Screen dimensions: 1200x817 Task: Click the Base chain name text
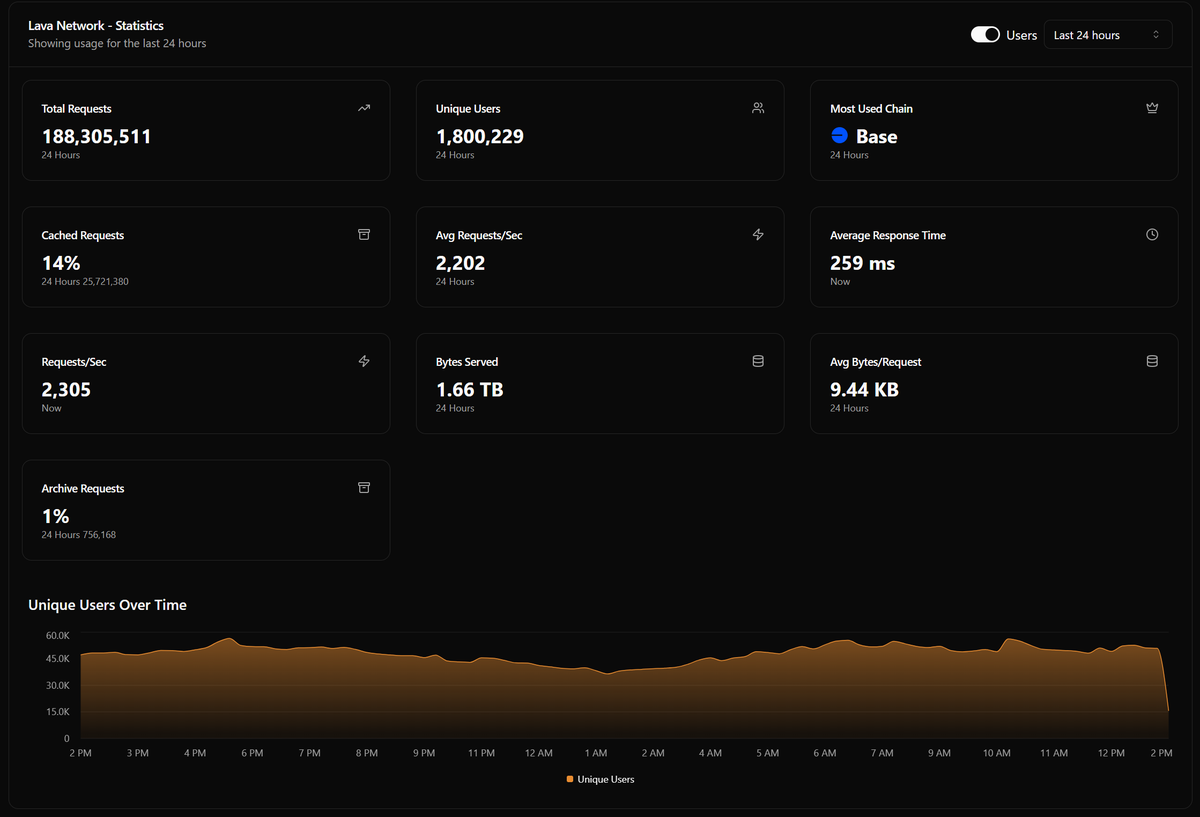[877, 136]
